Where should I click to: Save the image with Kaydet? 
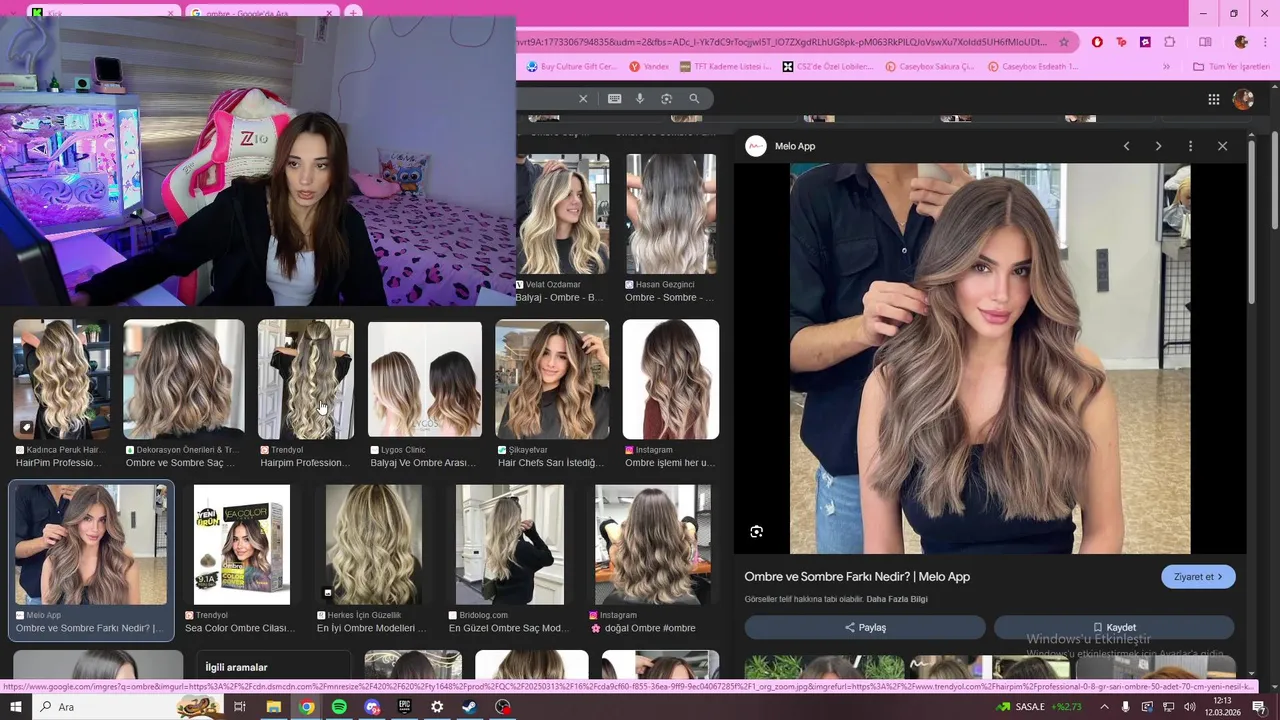(x=1114, y=627)
